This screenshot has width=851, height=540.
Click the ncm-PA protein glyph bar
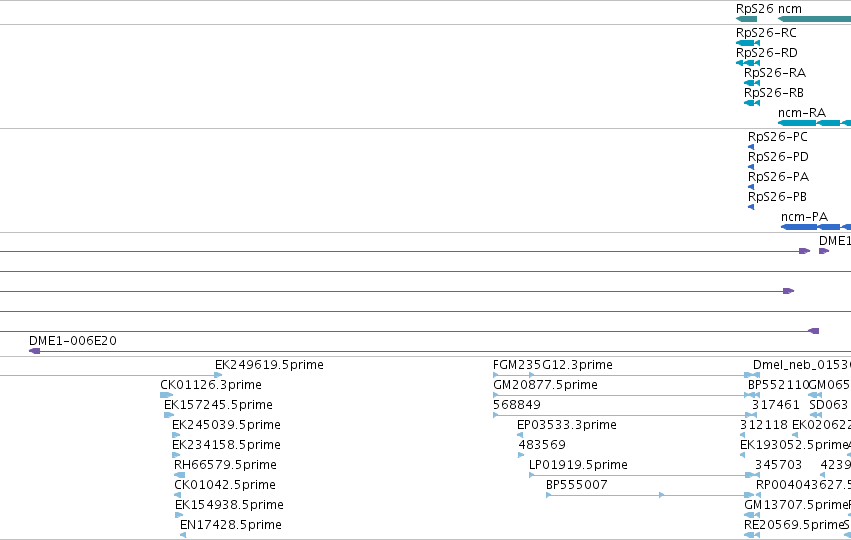pos(816,227)
